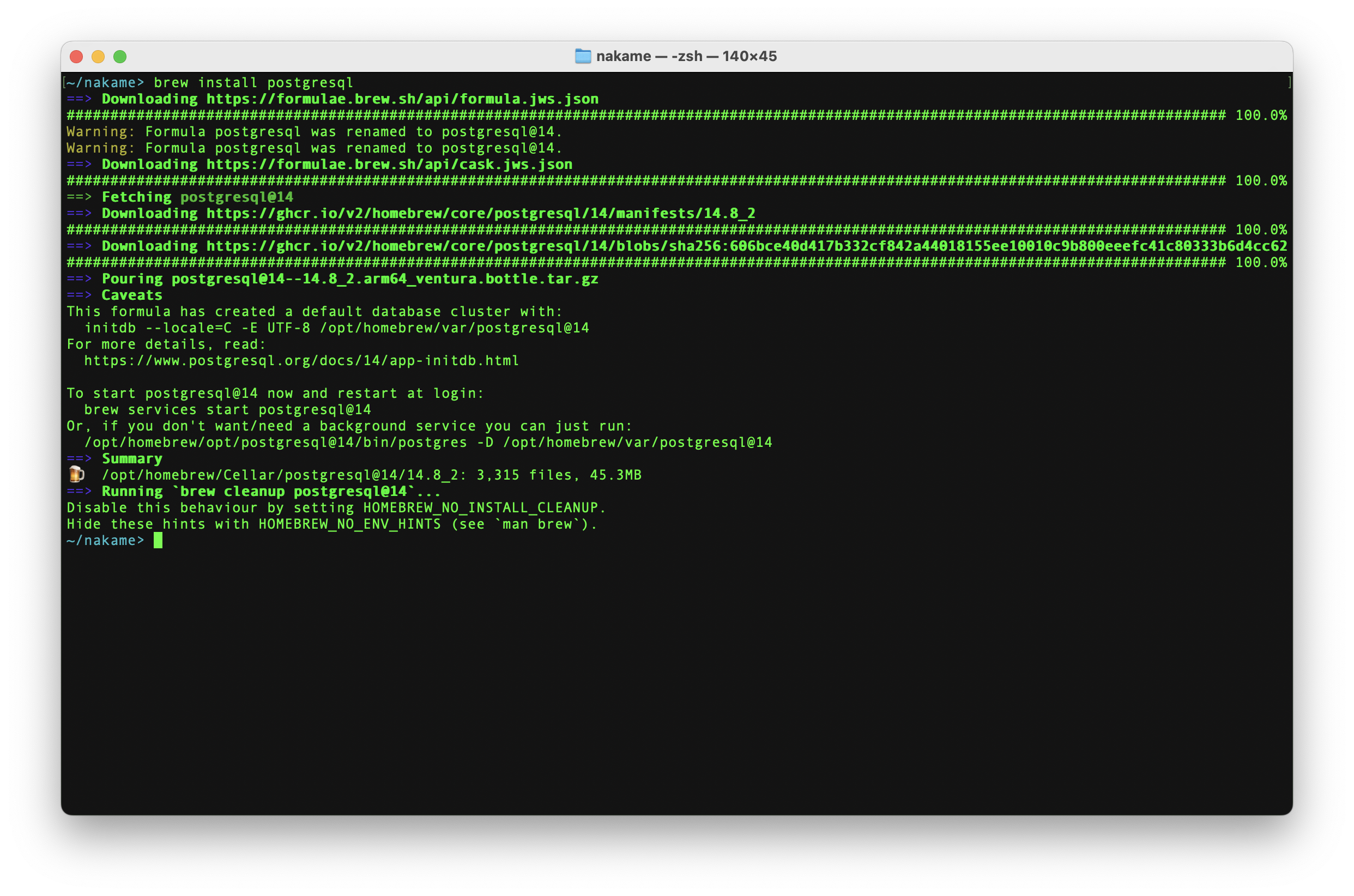Viewport: 1354px width, 896px height.
Task: Click the folder icon in the title bar
Action: (x=582, y=56)
